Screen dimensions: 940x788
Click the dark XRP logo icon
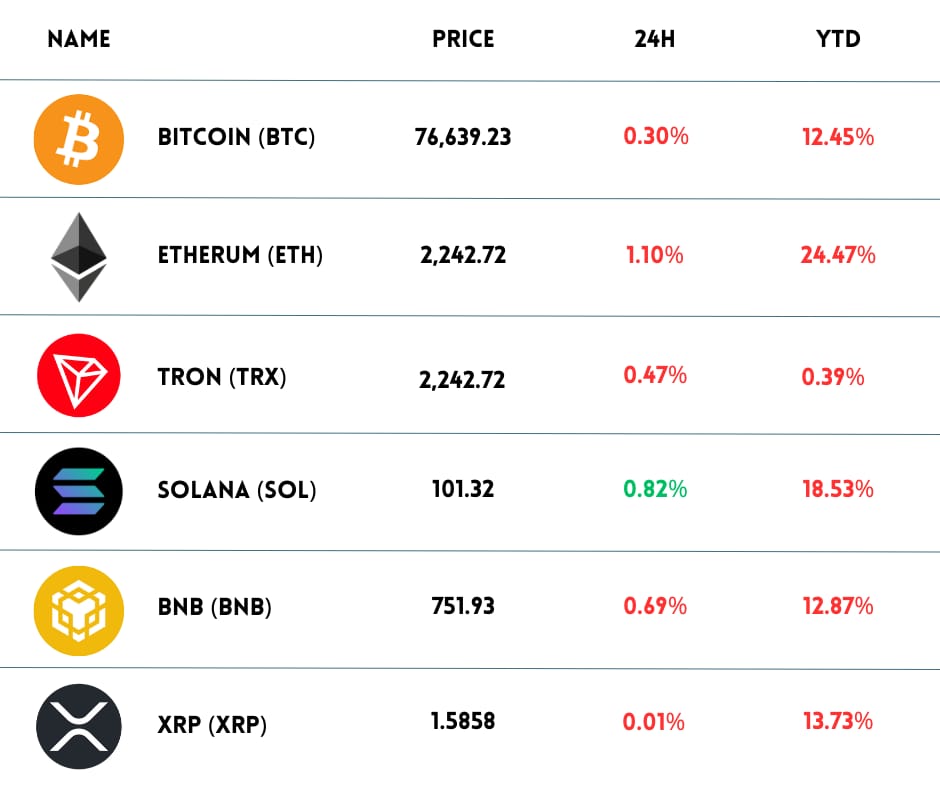pyautogui.click(x=79, y=724)
